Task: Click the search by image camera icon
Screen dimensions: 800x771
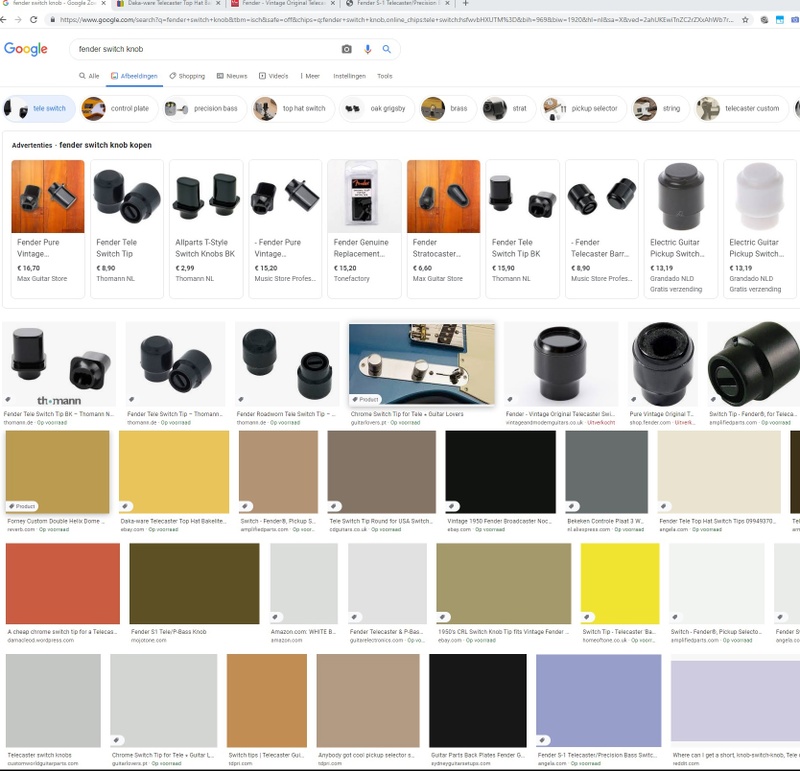Action: [346, 49]
